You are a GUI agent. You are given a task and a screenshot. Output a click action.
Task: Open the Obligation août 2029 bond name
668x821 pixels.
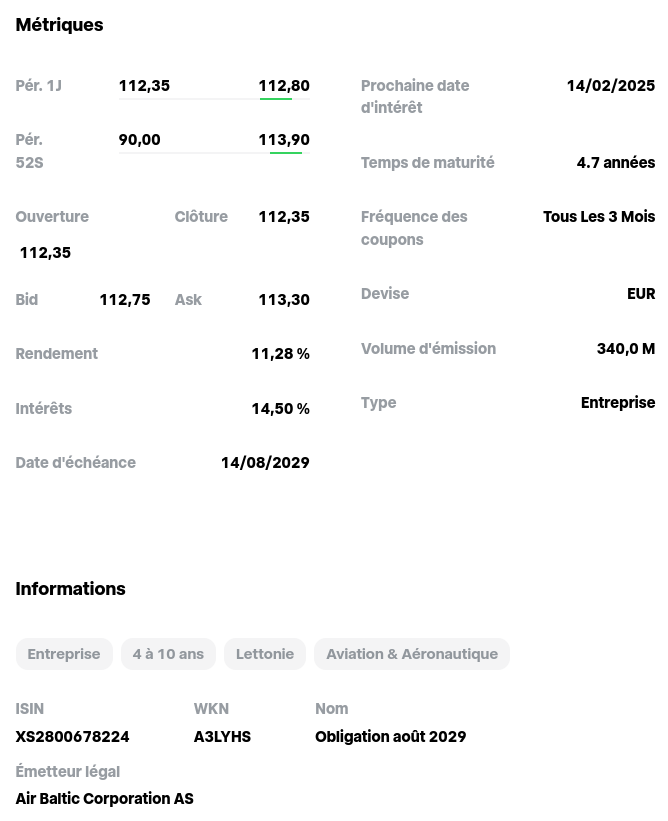(x=390, y=736)
